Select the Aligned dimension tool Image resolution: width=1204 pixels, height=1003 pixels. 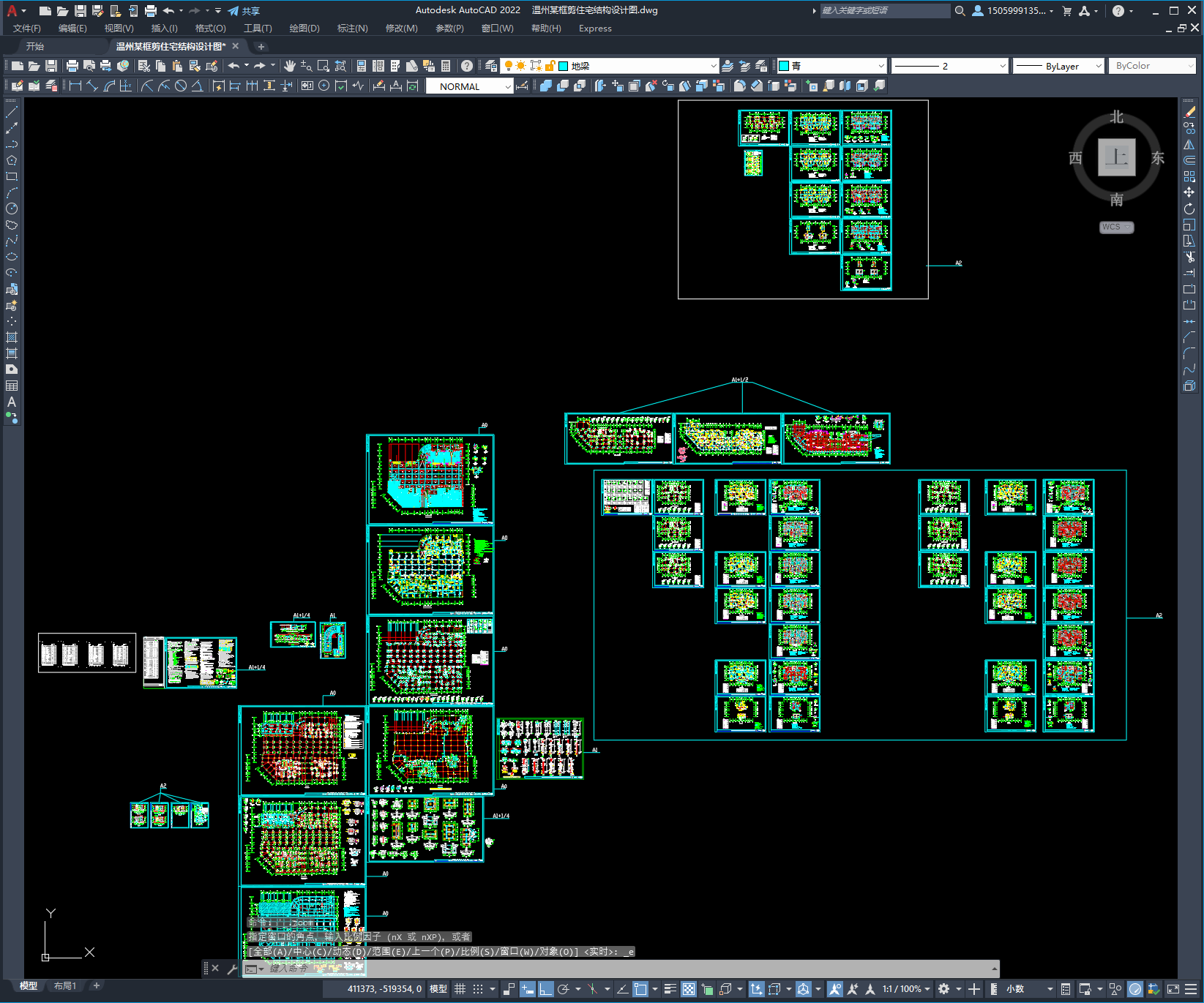(92, 86)
